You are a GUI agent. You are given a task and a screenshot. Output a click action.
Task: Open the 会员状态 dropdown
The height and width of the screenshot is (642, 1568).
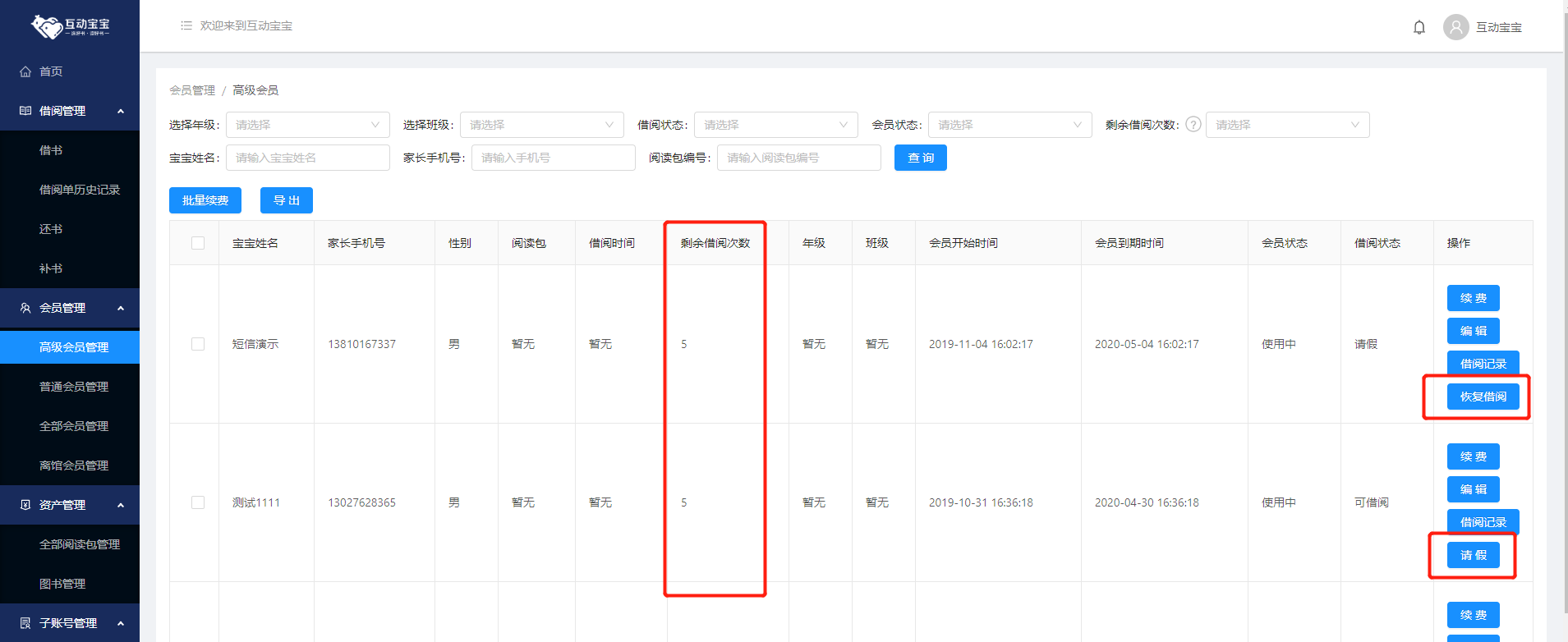coord(1010,125)
